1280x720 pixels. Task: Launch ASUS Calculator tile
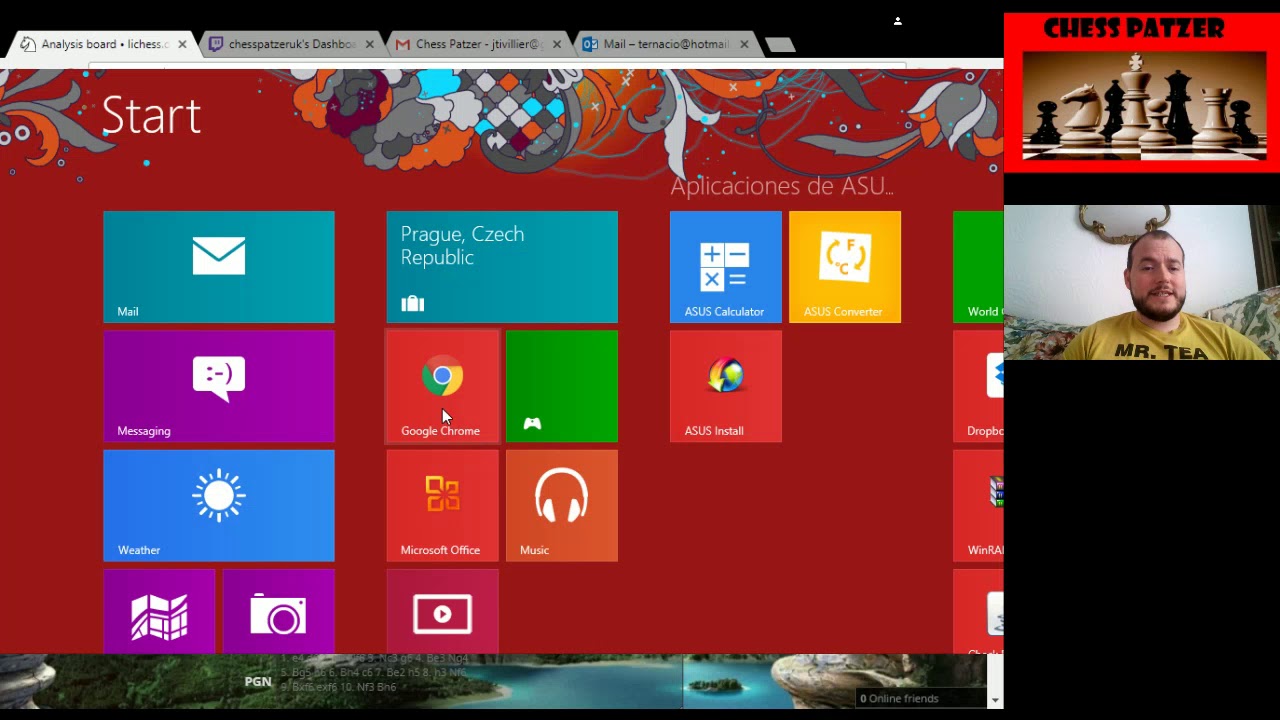tap(726, 267)
